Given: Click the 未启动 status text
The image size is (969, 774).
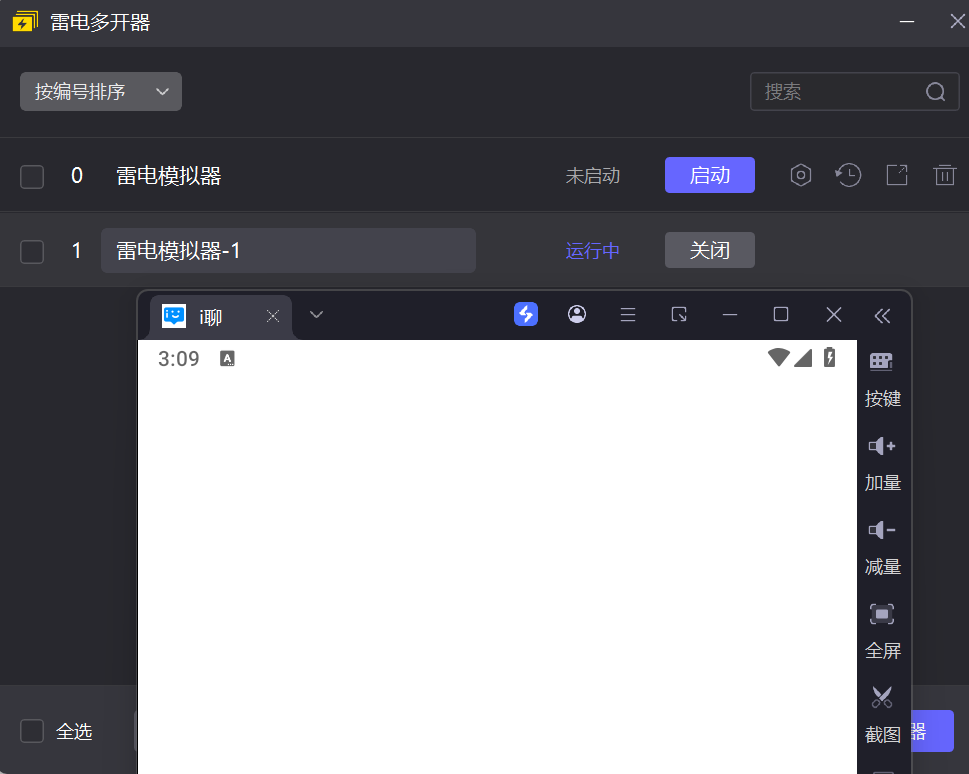Looking at the screenshot, I should [x=593, y=176].
